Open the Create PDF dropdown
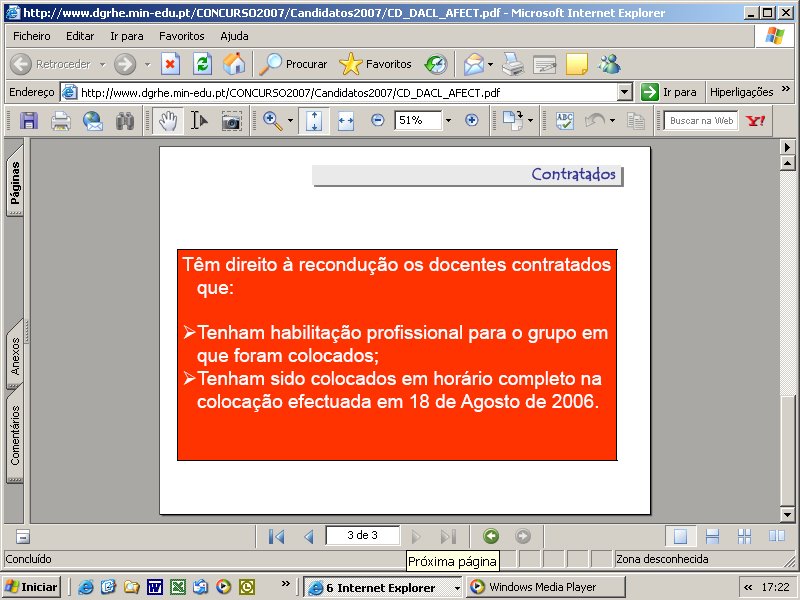Image resolution: width=800 pixels, height=600 pixels. [x=531, y=121]
